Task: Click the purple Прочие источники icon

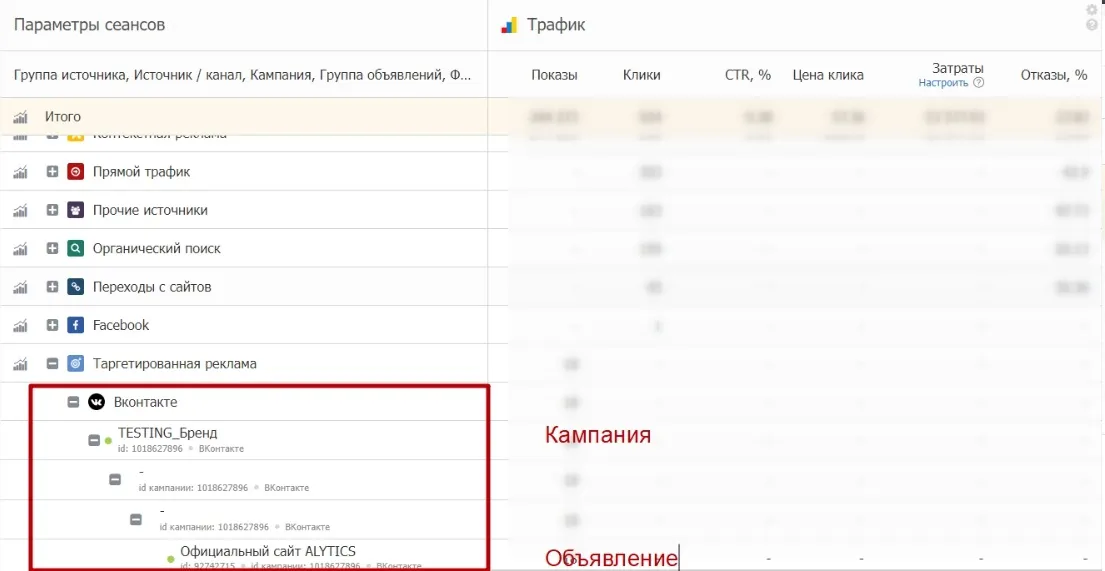Action: 75,210
